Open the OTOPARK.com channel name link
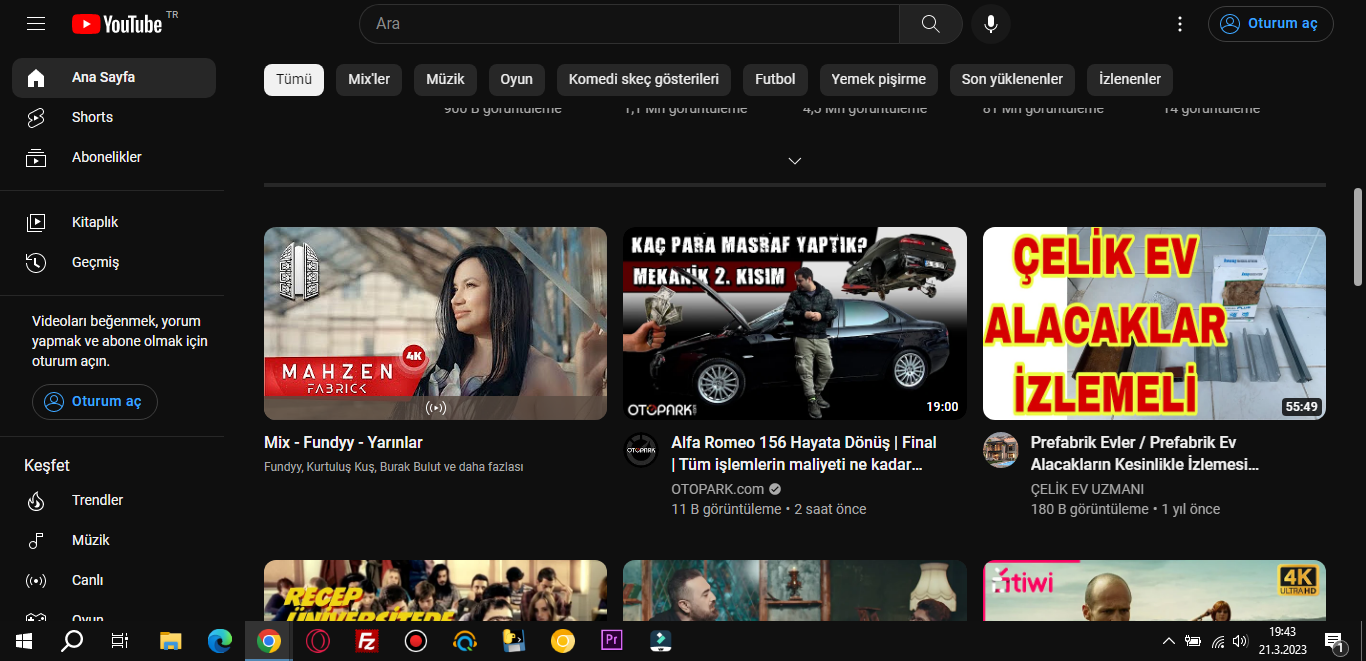The image size is (1366, 661). pos(717,489)
